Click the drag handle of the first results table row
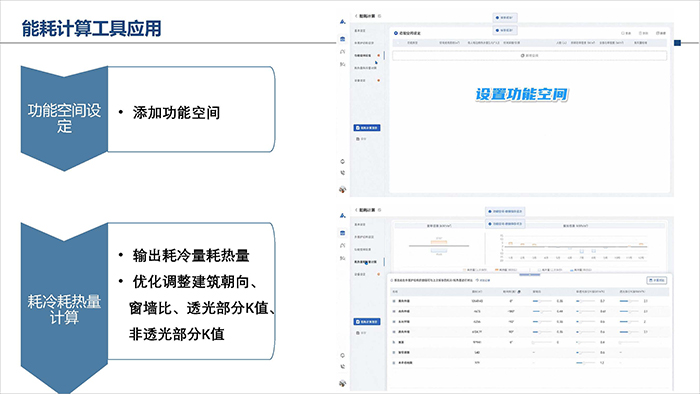The image size is (700, 394). point(394,301)
